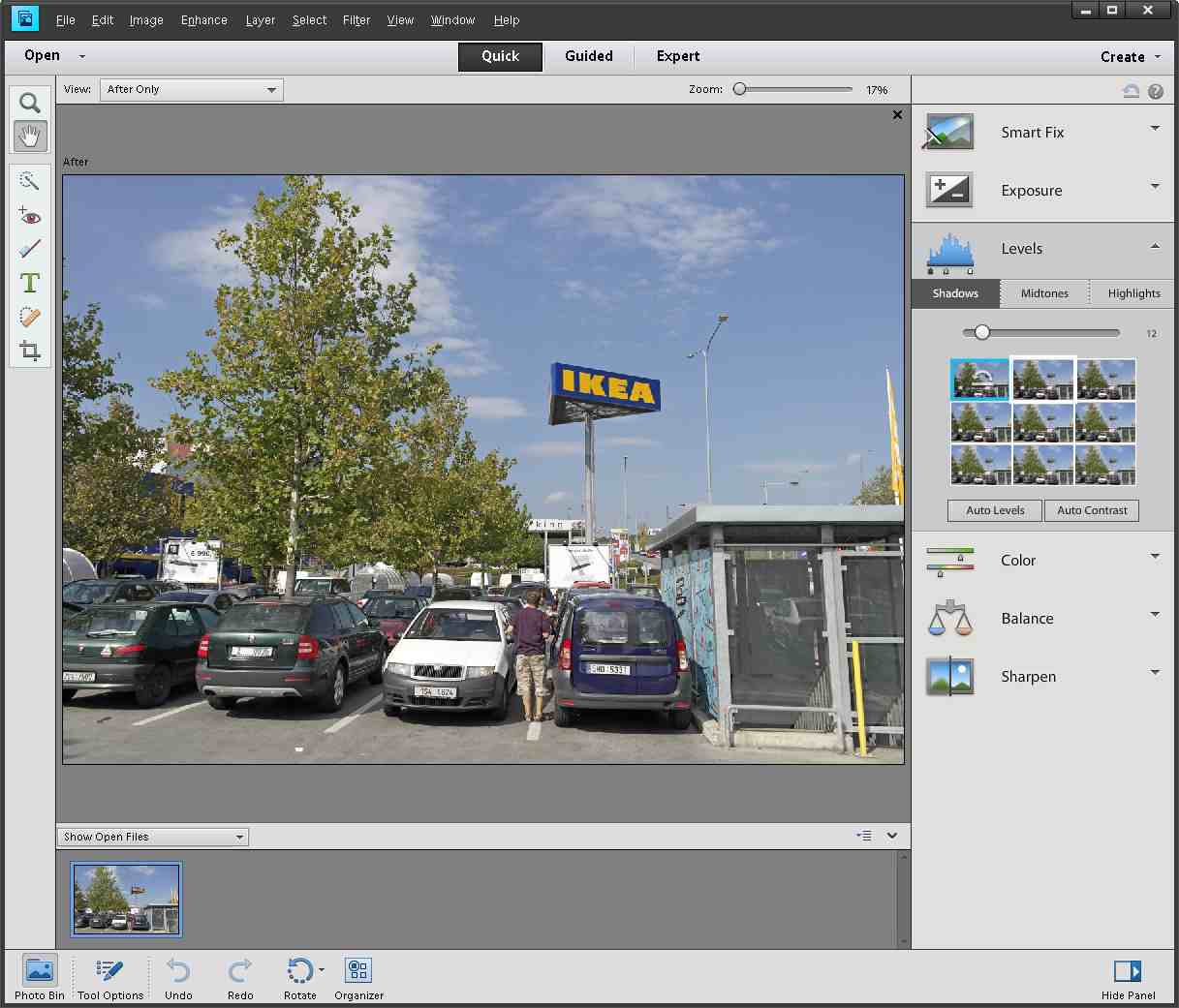Open the Show Open Files dropdown
The height and width of the screenshot is (1008, 1179).
pos(153,837)
